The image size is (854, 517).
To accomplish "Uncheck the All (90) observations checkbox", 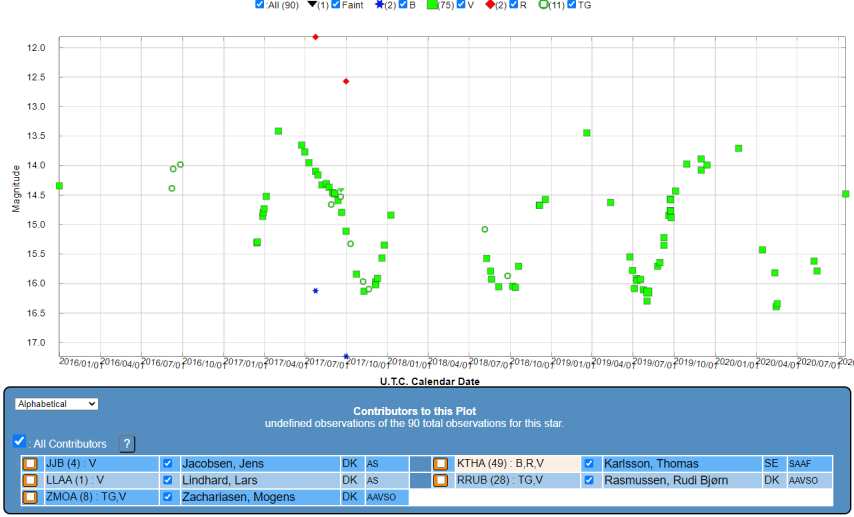I will (260, 5).
